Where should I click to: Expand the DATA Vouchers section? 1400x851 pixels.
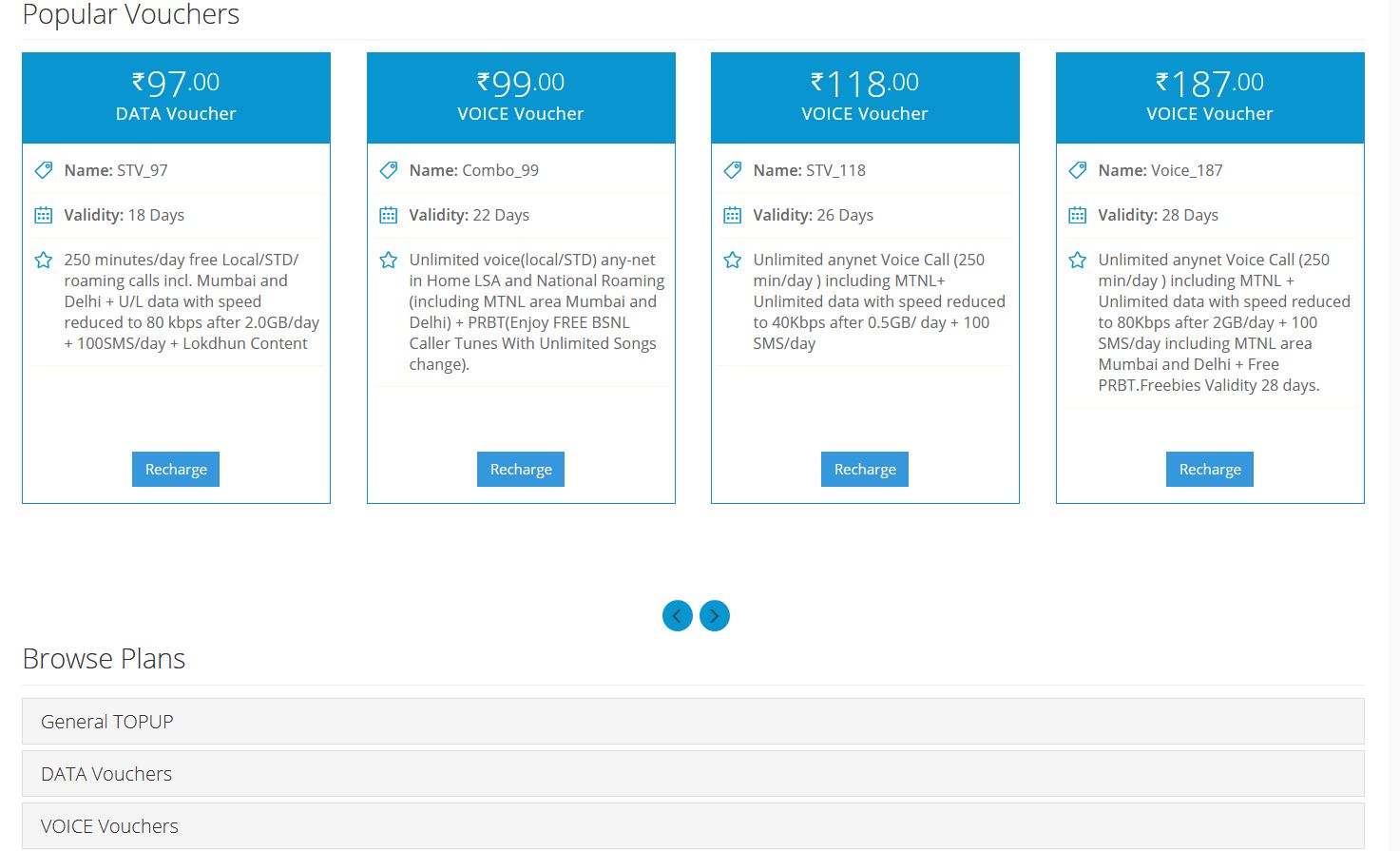693,774
